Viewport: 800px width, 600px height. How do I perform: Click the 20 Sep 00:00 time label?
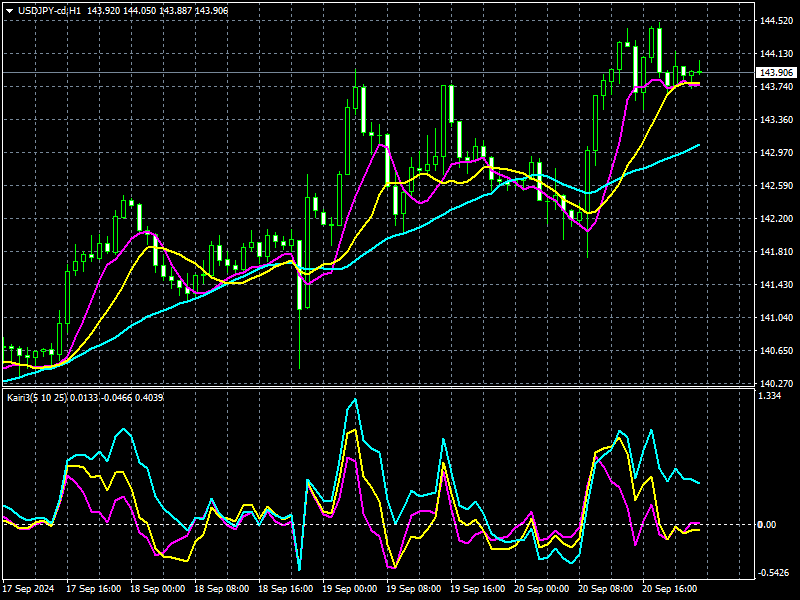pos(542,589)
